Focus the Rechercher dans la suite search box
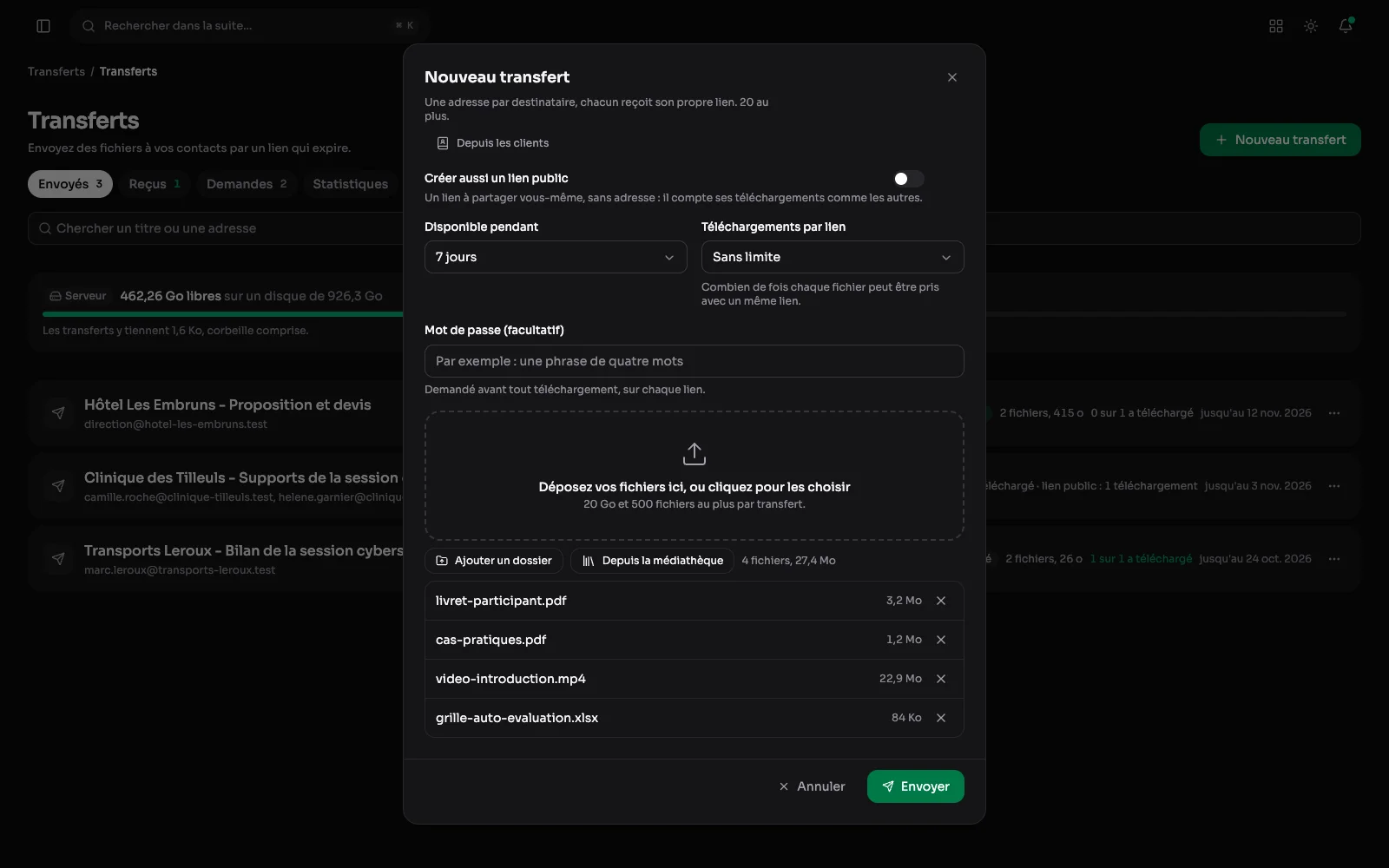This screenshot has width=1389, height=868. point(250,26)
